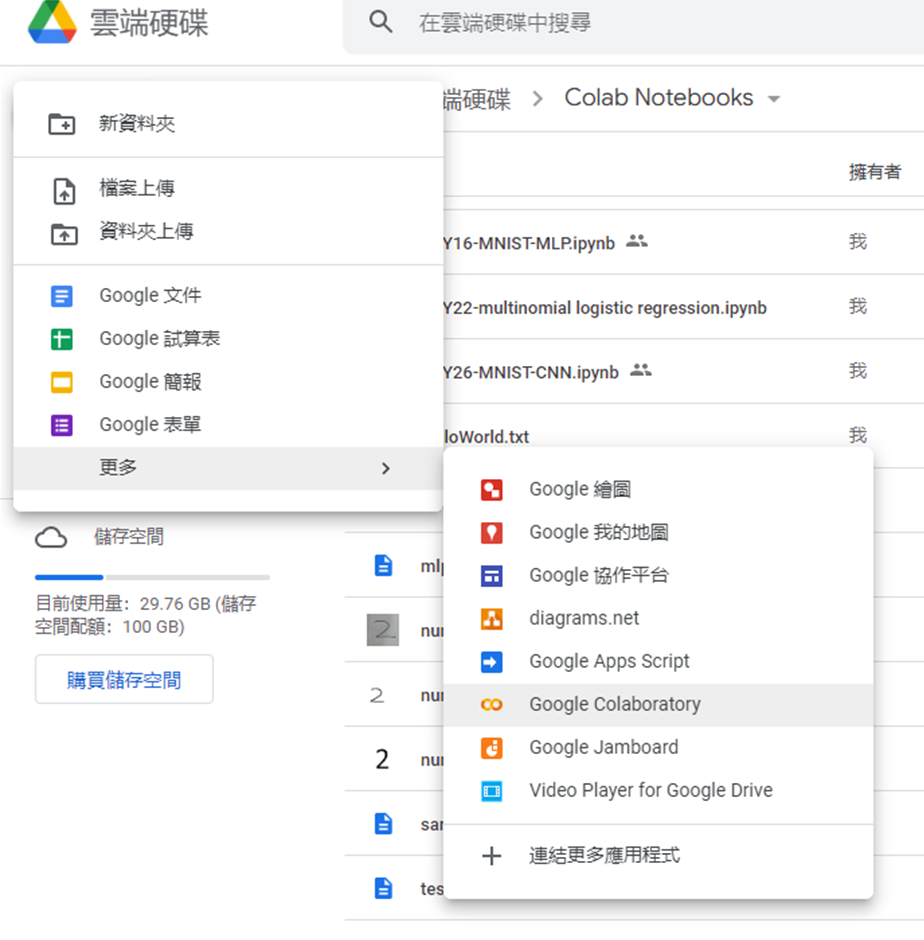924x940 pixels.
Task: Click the yellow Google Slides icon
Action: (62, 382)
